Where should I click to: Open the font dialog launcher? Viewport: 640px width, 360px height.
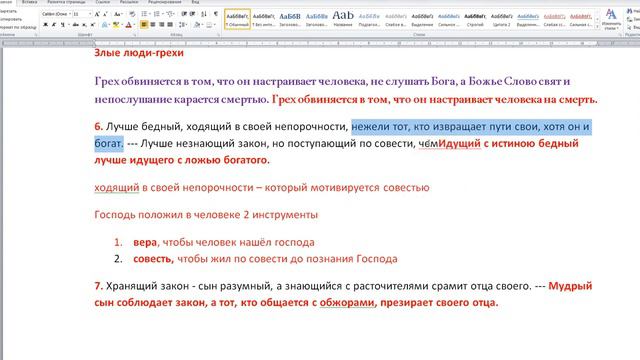pos(134,36)
